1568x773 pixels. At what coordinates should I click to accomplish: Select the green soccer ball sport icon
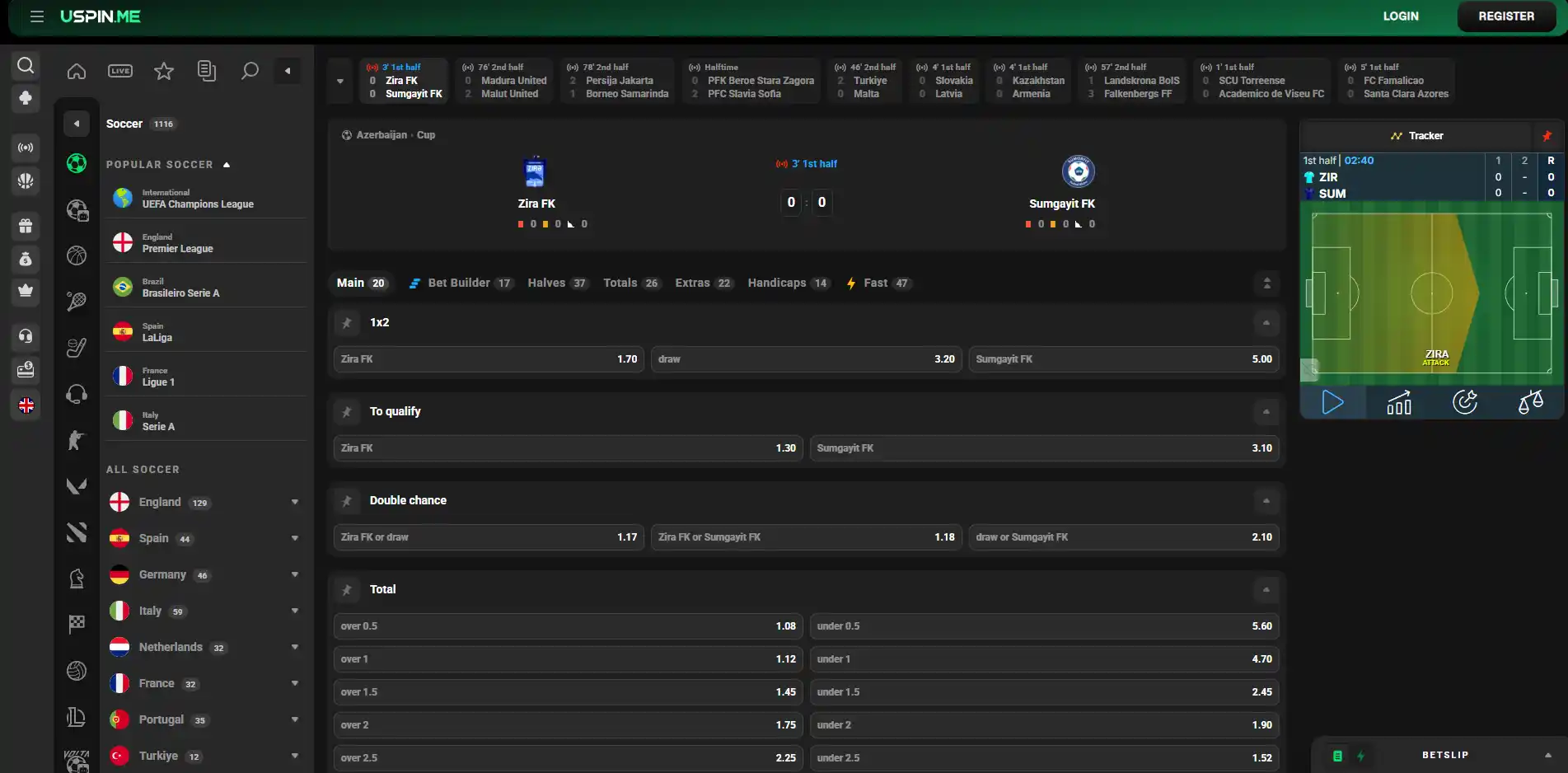pyautogui.click(x=77, y=163)
